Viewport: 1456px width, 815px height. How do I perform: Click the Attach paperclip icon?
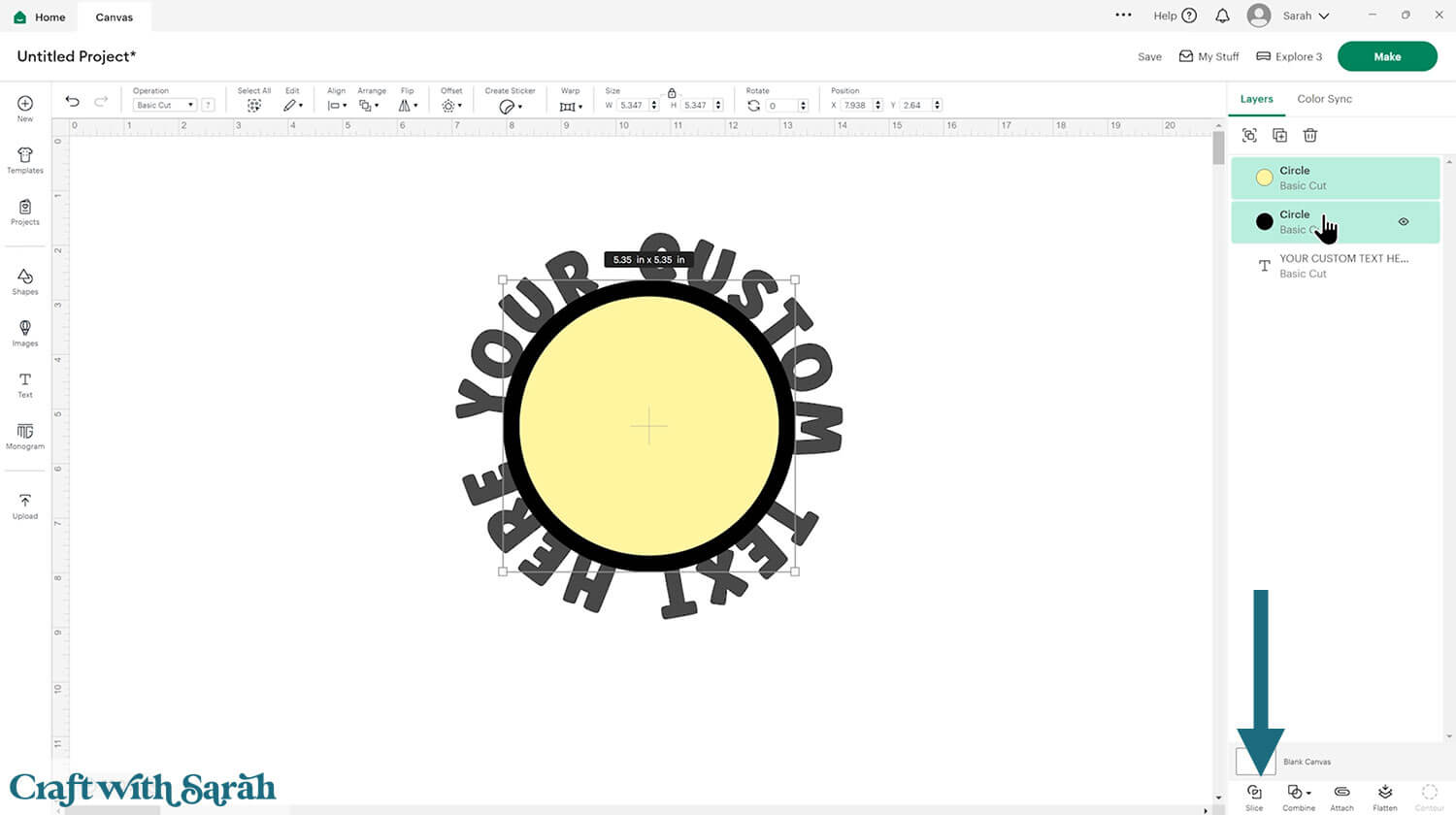1341,794
